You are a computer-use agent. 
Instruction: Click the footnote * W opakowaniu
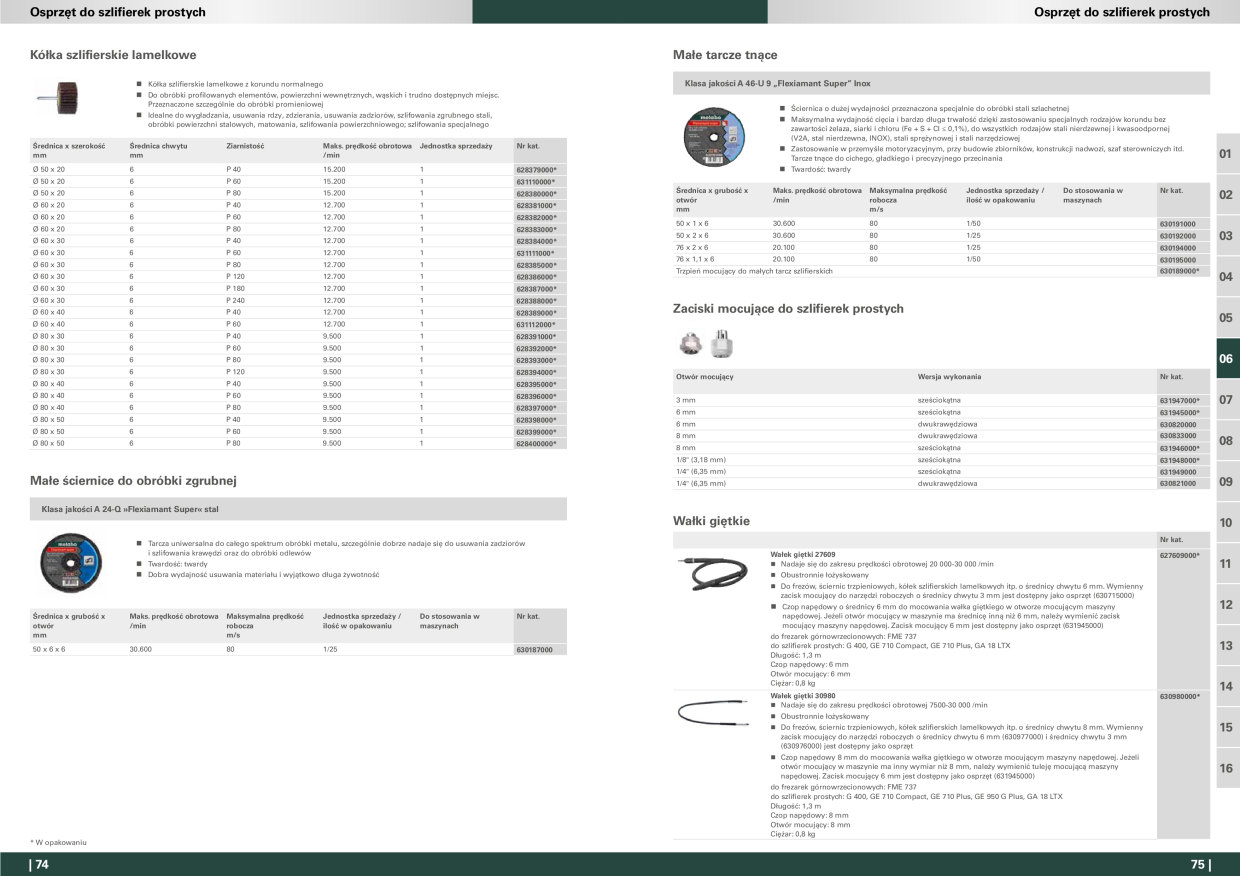[59, 843]
